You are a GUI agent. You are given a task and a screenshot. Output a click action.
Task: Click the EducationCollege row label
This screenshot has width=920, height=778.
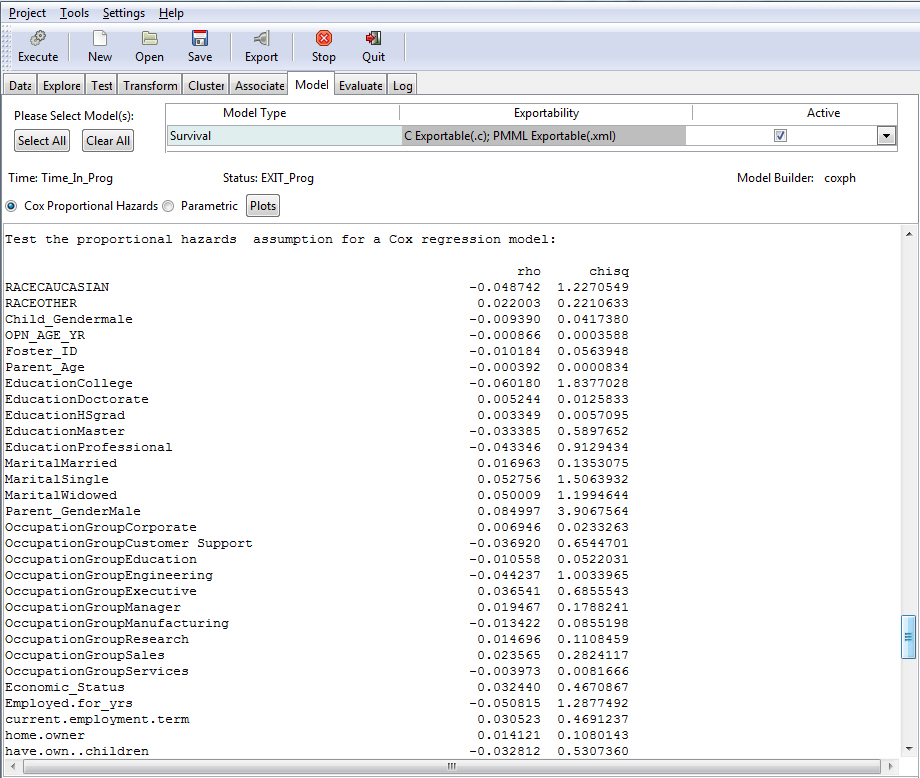[69, 384]
